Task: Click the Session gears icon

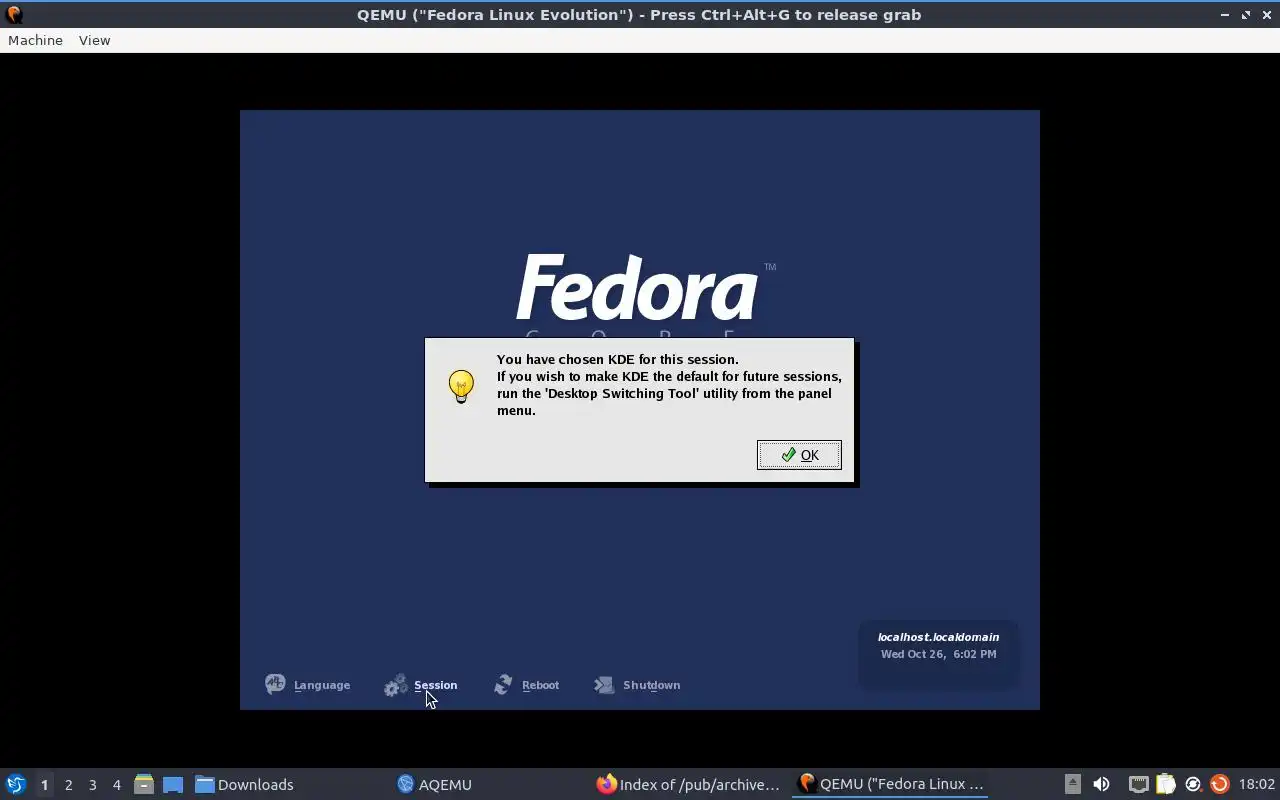Action: (x=396, y=685)
